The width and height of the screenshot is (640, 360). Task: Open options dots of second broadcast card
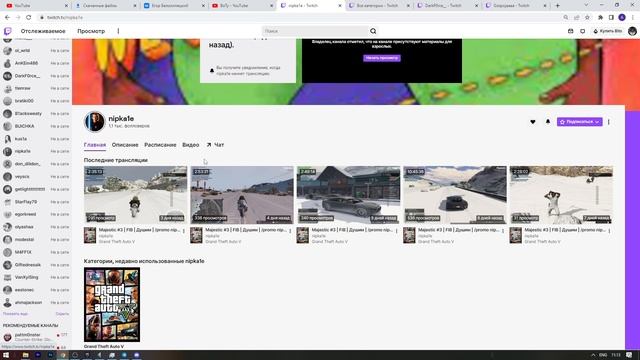(x=290, y=231)
